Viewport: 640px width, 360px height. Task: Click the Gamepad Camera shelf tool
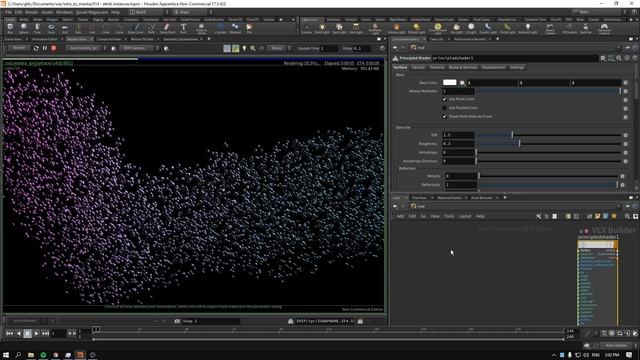coord(604,28)
